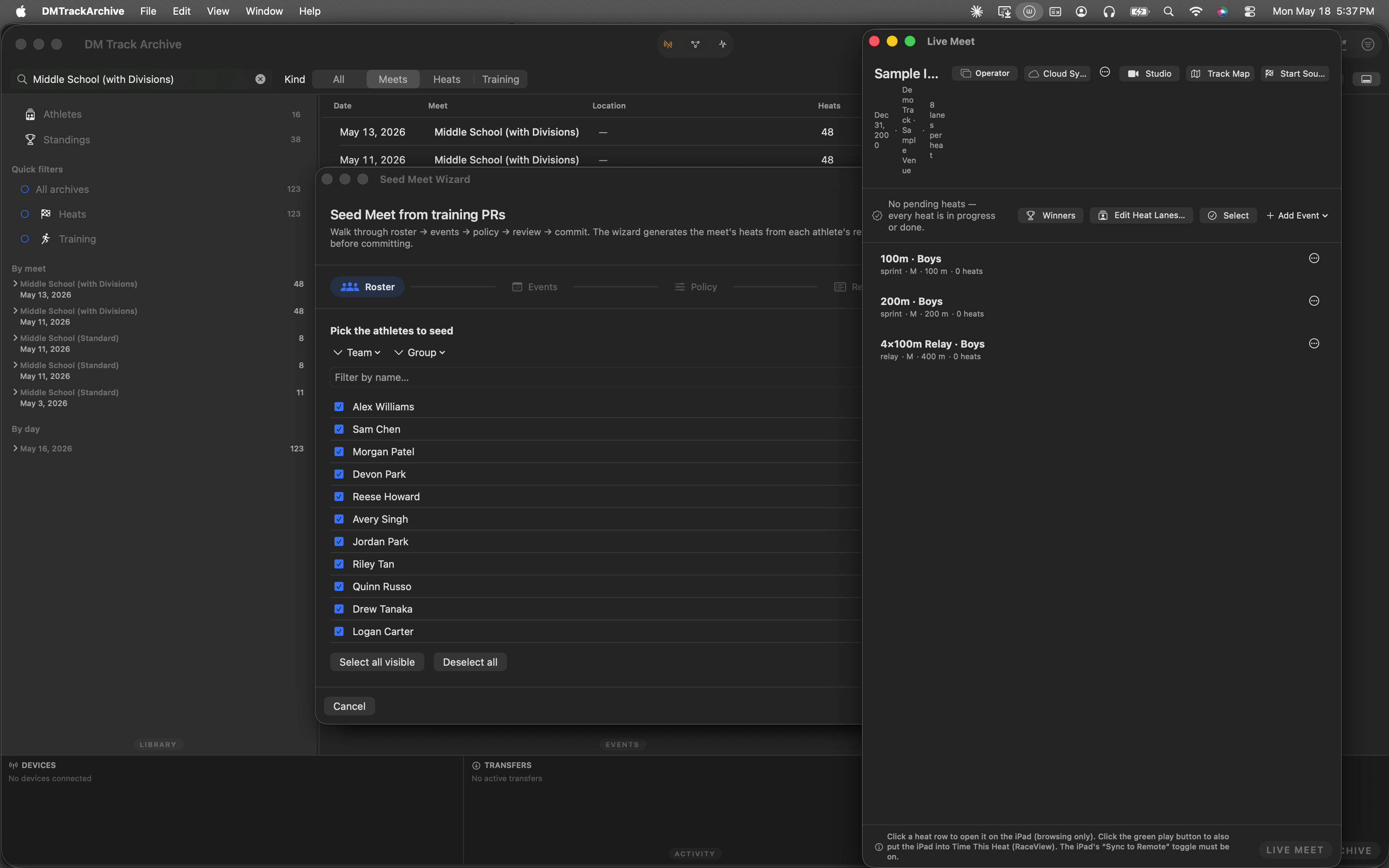Click the Cancel button in the wizard
The height and width of the screenshot is (868, 1389).
click(349, 706)
